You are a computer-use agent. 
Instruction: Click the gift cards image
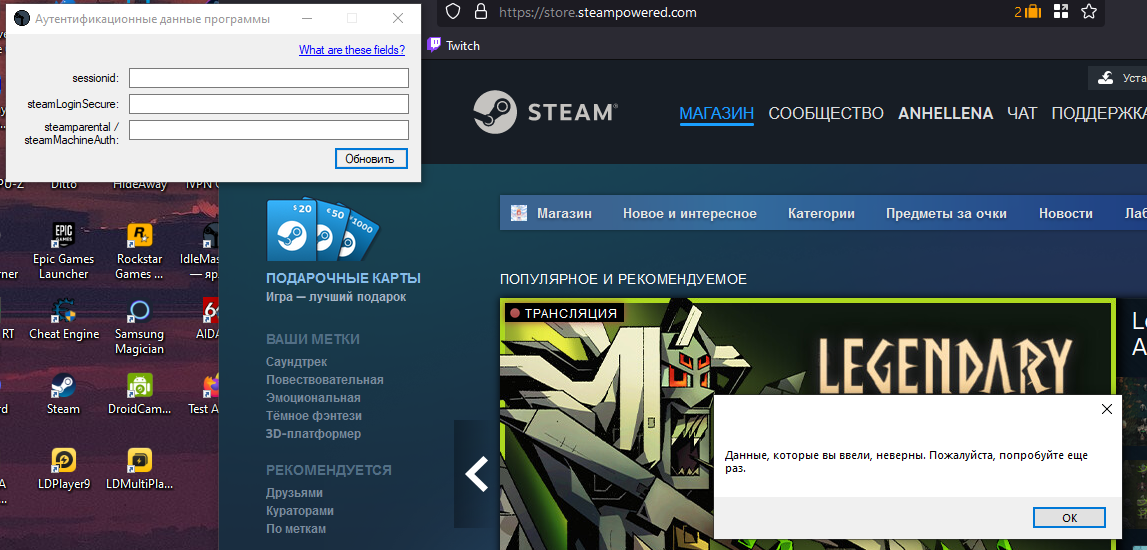coord(323,230)
